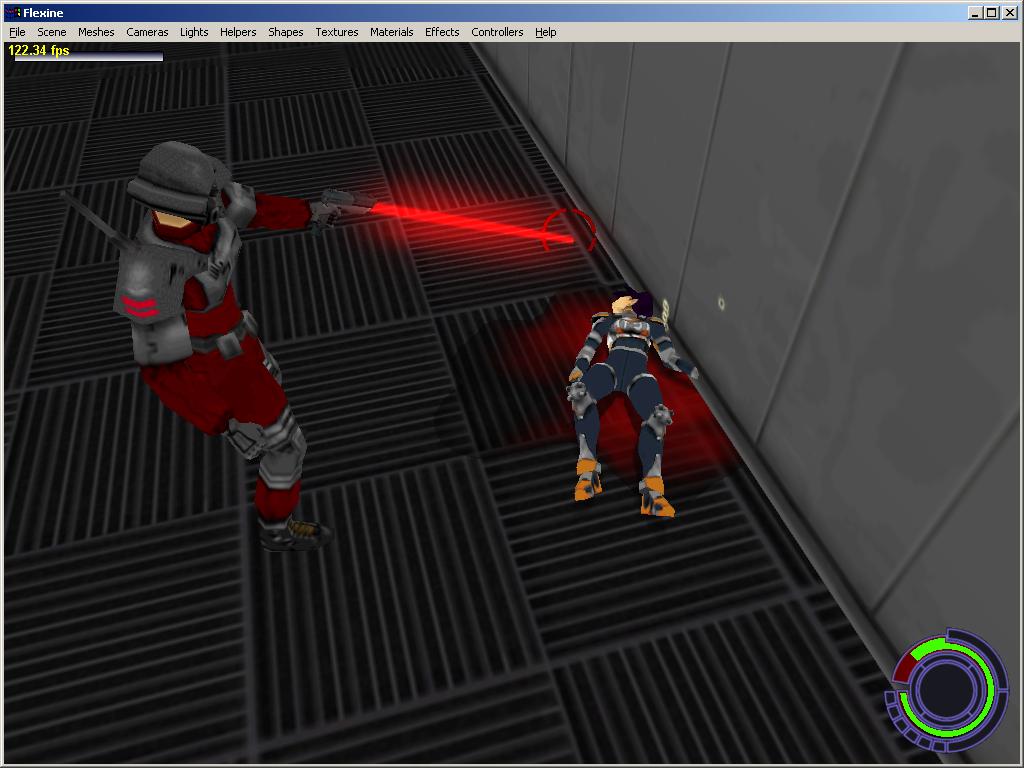Close the Flexine window

point(1010,12)
